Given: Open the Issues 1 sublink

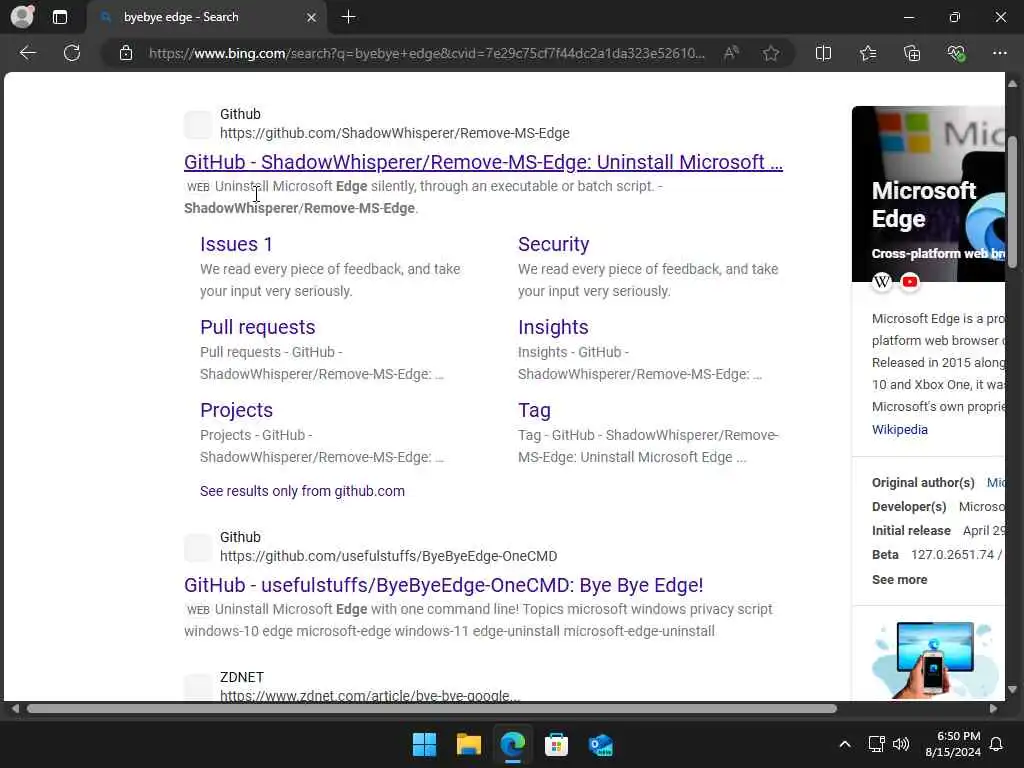Looking at the screenshot, I should [236, 244].
